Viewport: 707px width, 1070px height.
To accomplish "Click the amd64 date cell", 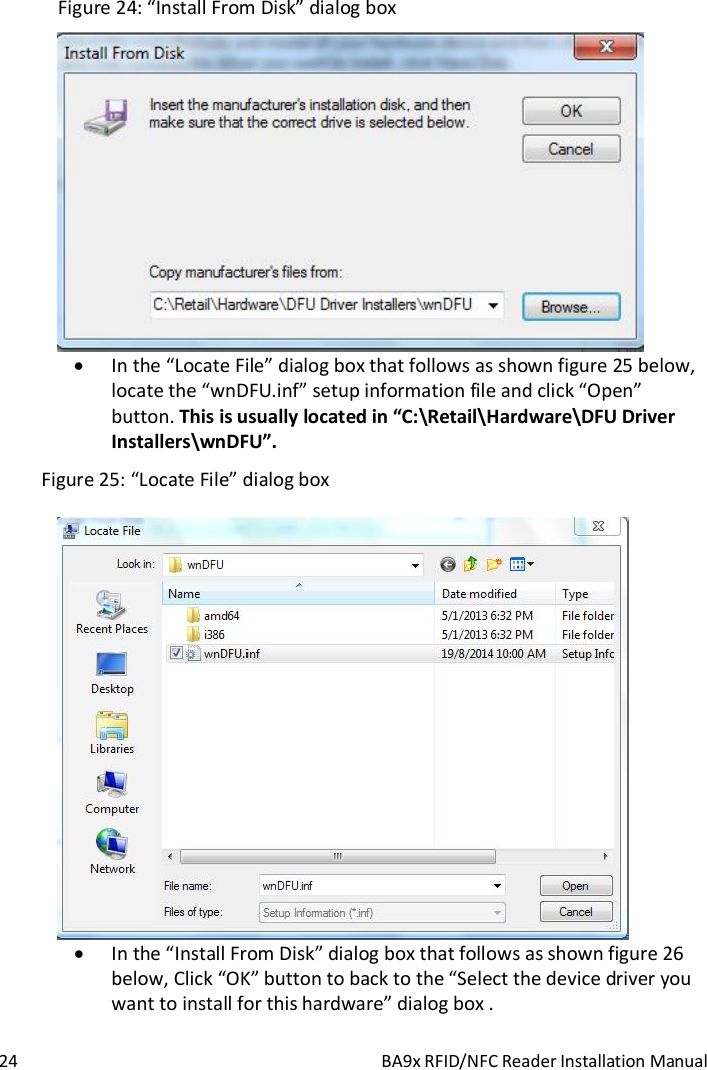I will click(487, 616).
